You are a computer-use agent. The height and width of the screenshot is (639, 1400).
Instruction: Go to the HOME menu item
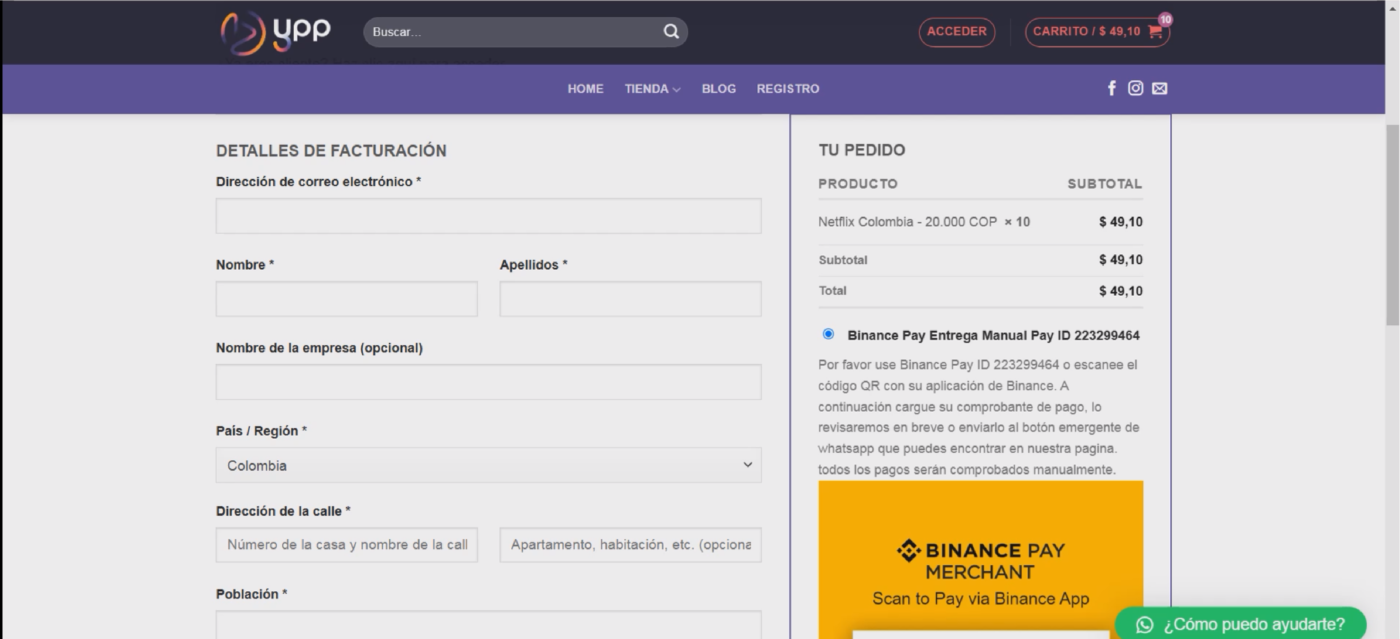tap(585, 89)
